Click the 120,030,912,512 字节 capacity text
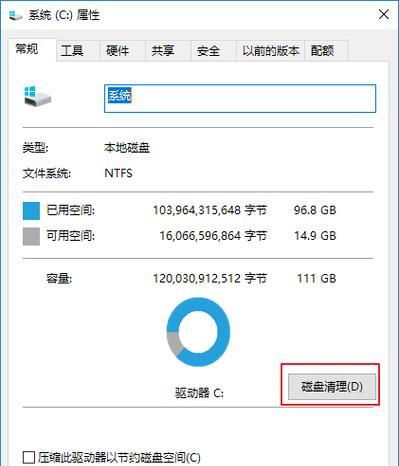This screenshot has height=466, width=399. [x=210, y=278]
